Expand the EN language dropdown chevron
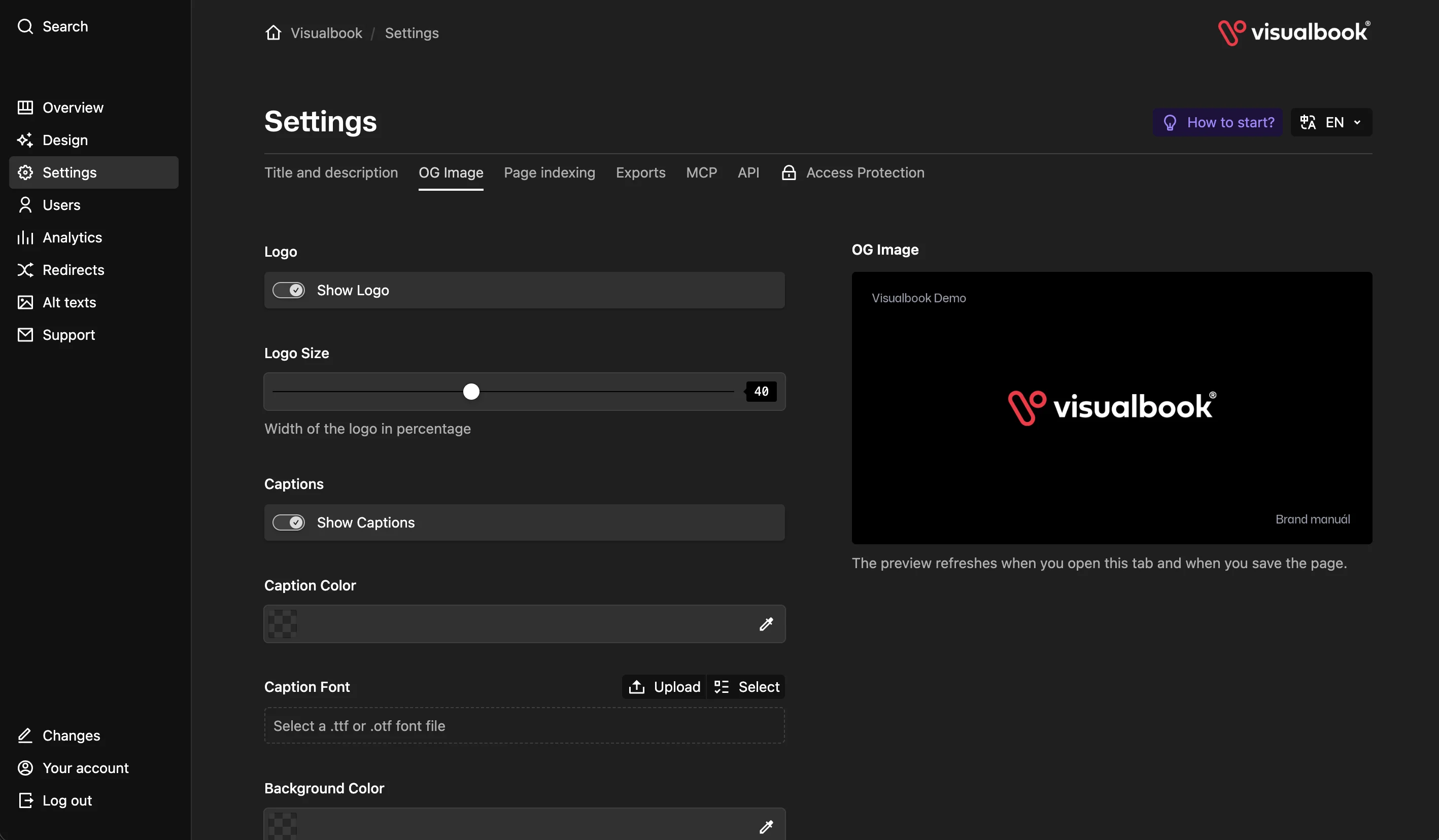The height and width of the screenshot is (840, 1439). 1357,122
